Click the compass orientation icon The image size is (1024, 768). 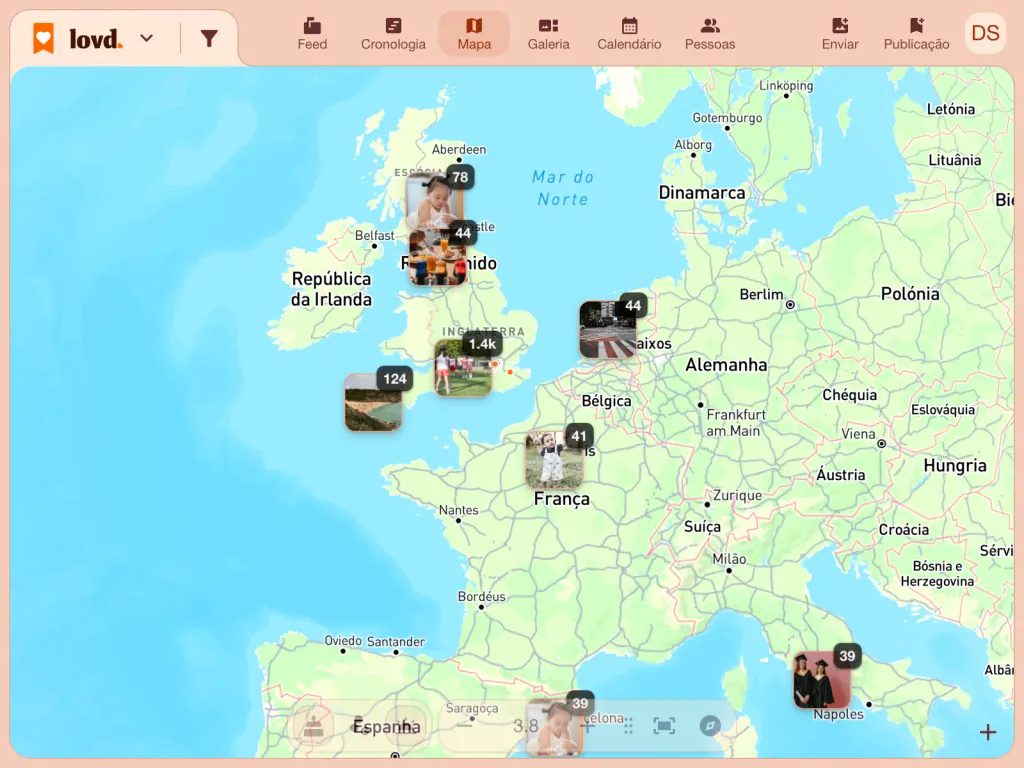coord(710,726)
